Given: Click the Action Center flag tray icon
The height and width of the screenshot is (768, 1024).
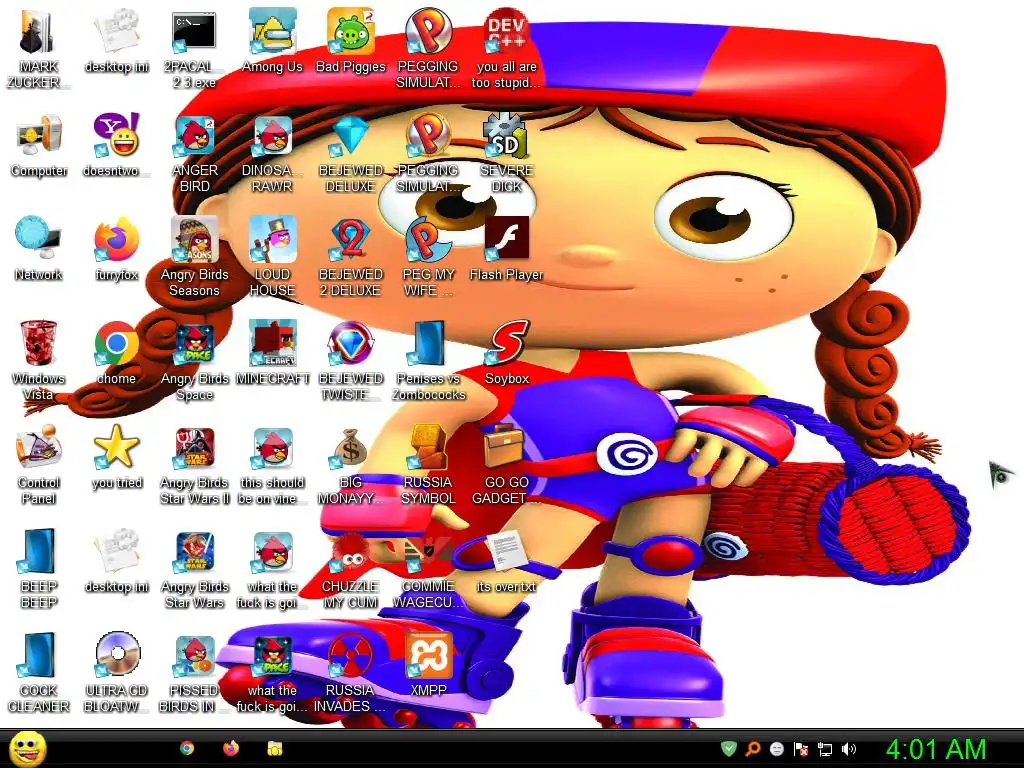Looking at the screenshot, I should pyautogui.click(x=801, y=749).
